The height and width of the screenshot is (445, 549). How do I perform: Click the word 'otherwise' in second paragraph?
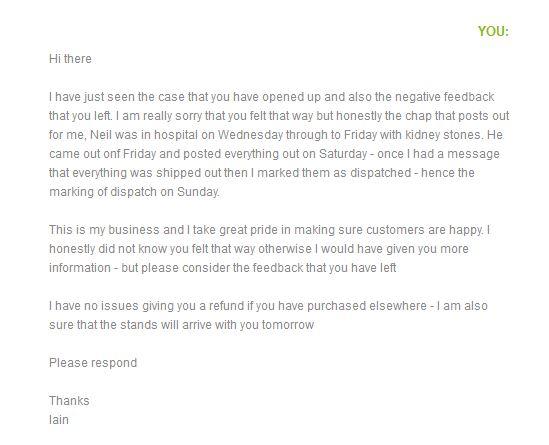tap(285, 249)
